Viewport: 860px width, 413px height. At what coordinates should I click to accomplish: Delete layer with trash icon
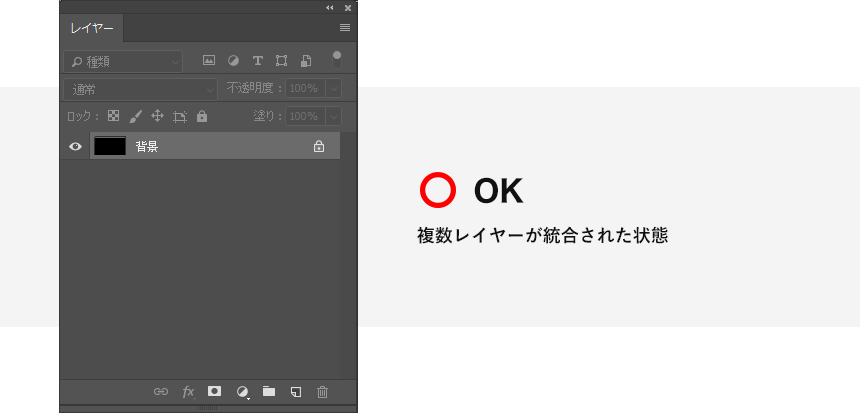[322, 392]
